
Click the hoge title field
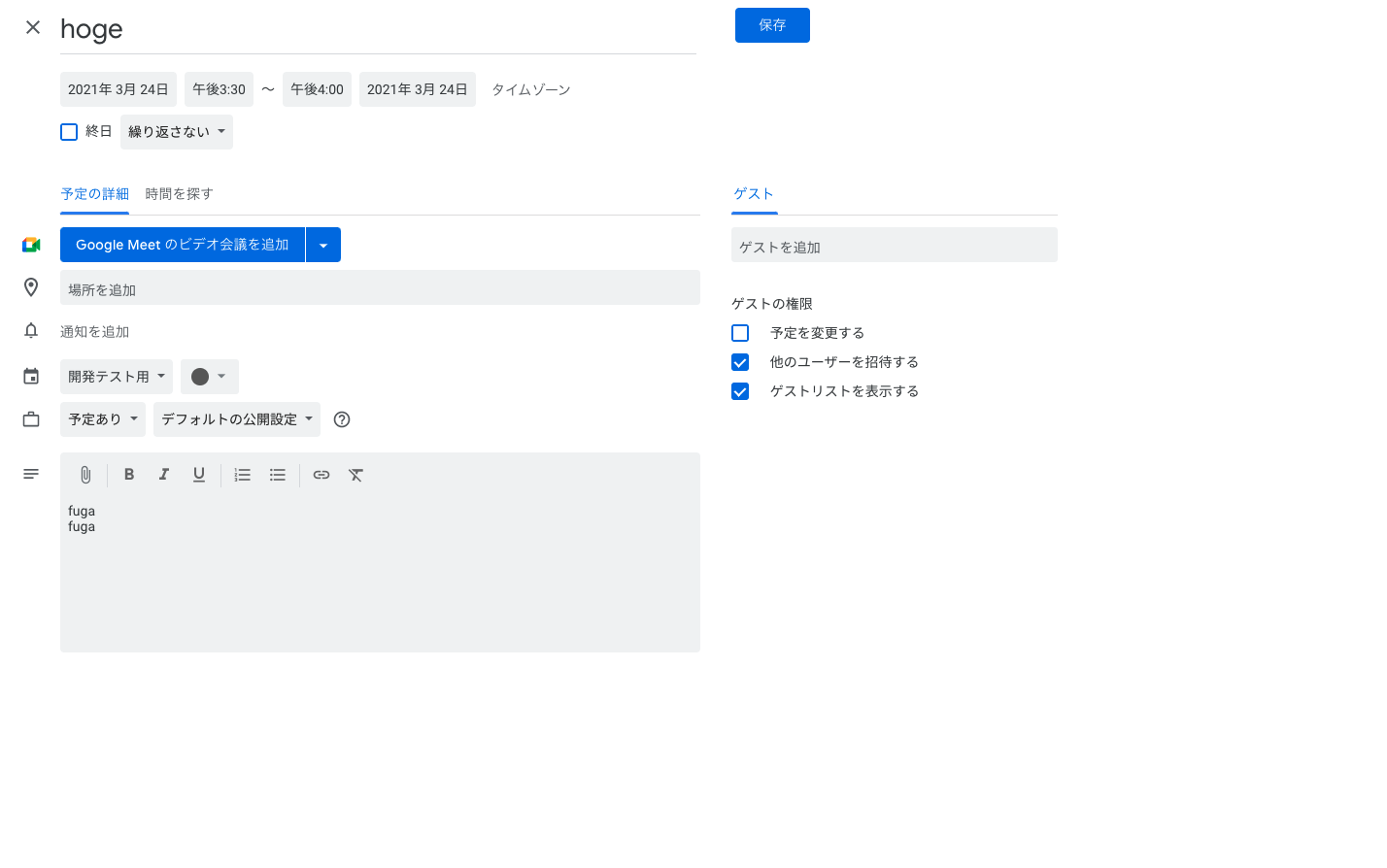point(378,30)
